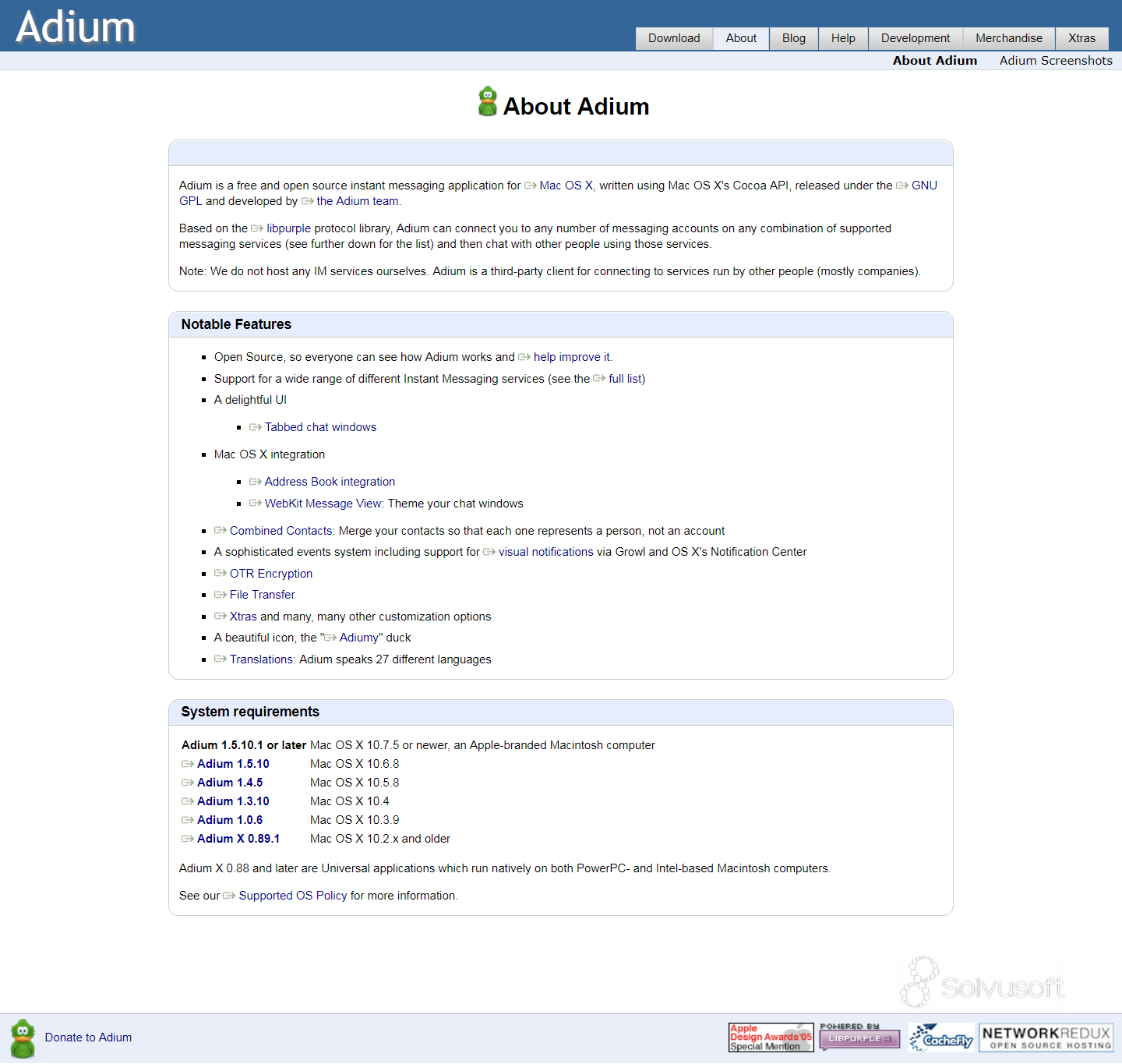The height and width of the screenshot is (1064, 1122).
Task: Click the Mac OS X integration list item
Action: (x=270, y=454)
